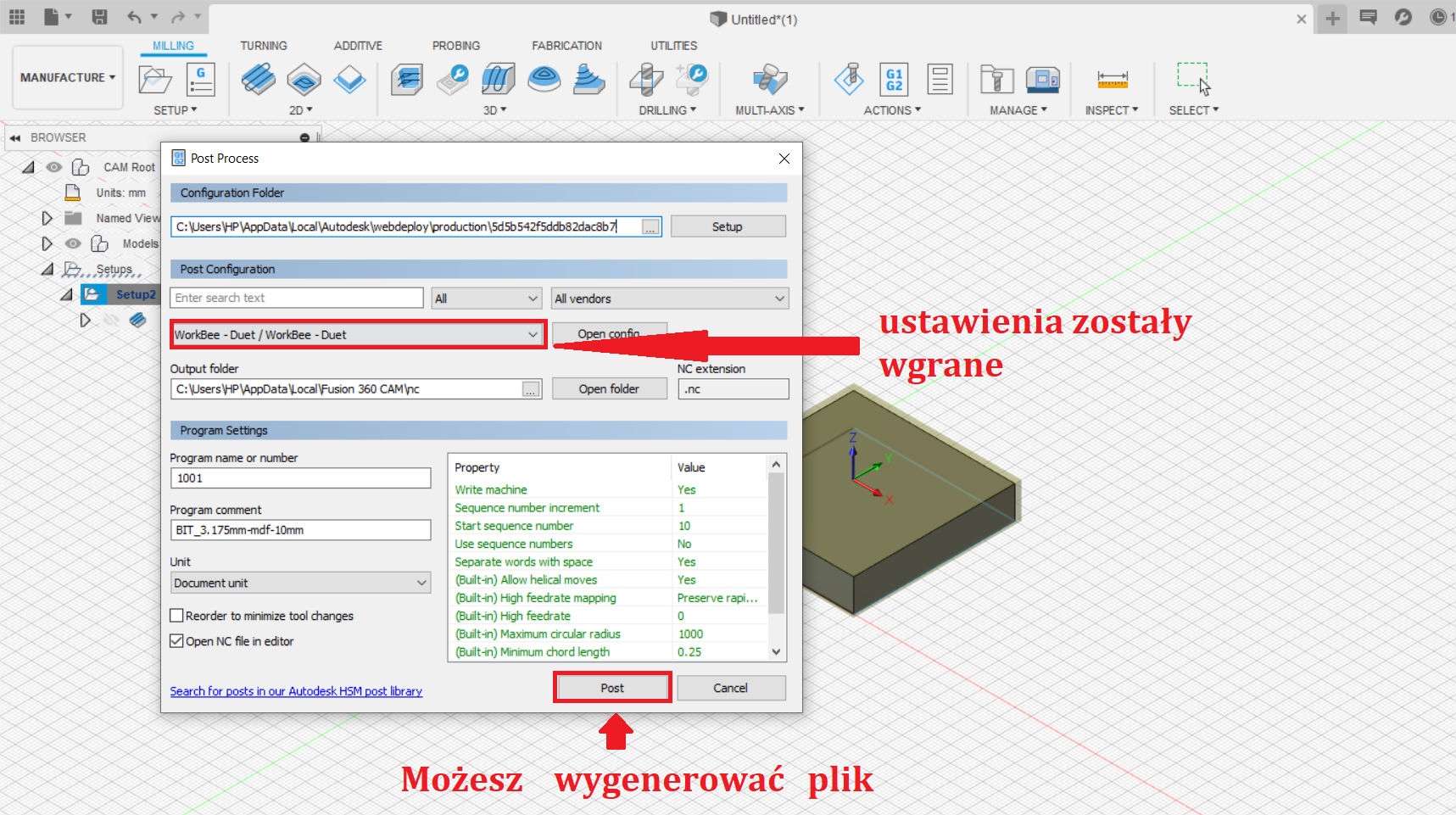Open the Setup Sheet icon in Actions
Viewport: 1456px width, 815px height.
pyautogui.click(x=940, y=80)
